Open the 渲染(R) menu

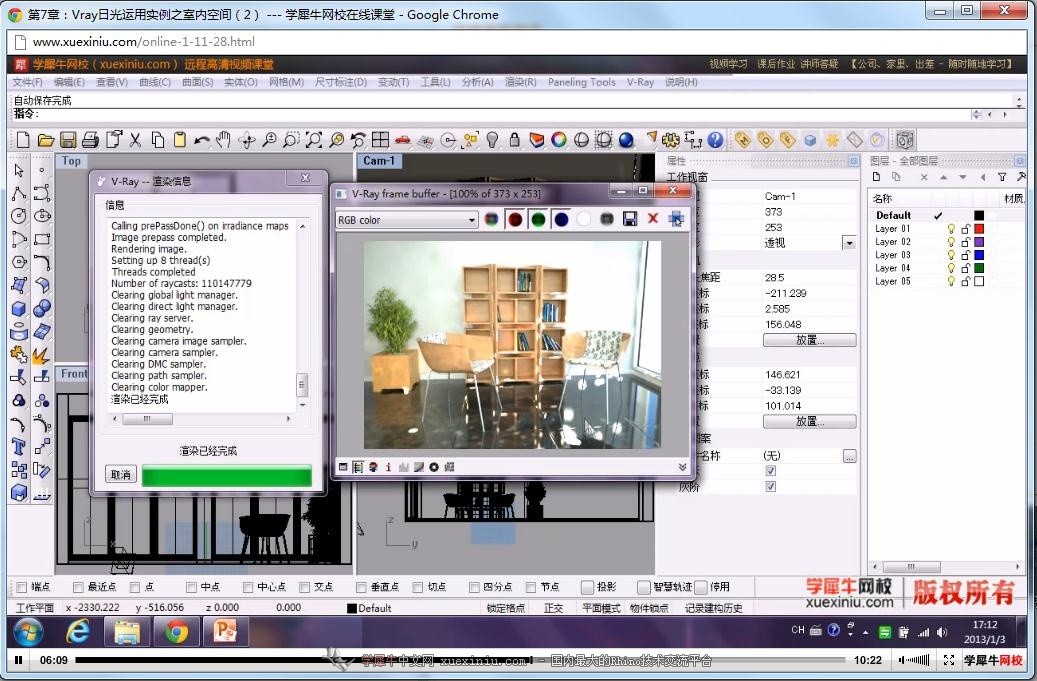coord(520,82)
